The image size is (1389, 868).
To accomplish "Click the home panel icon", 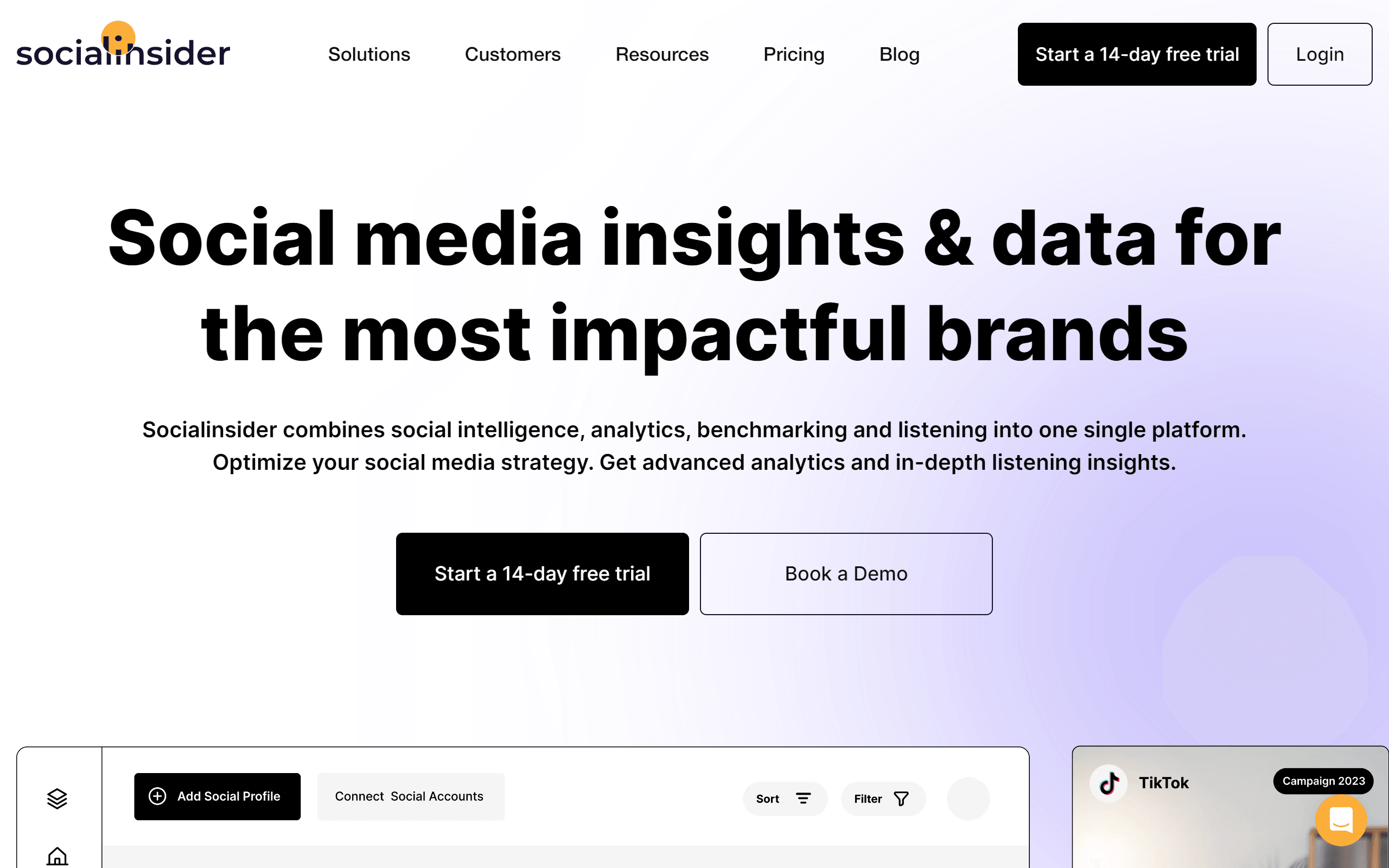I will point(57,856).
